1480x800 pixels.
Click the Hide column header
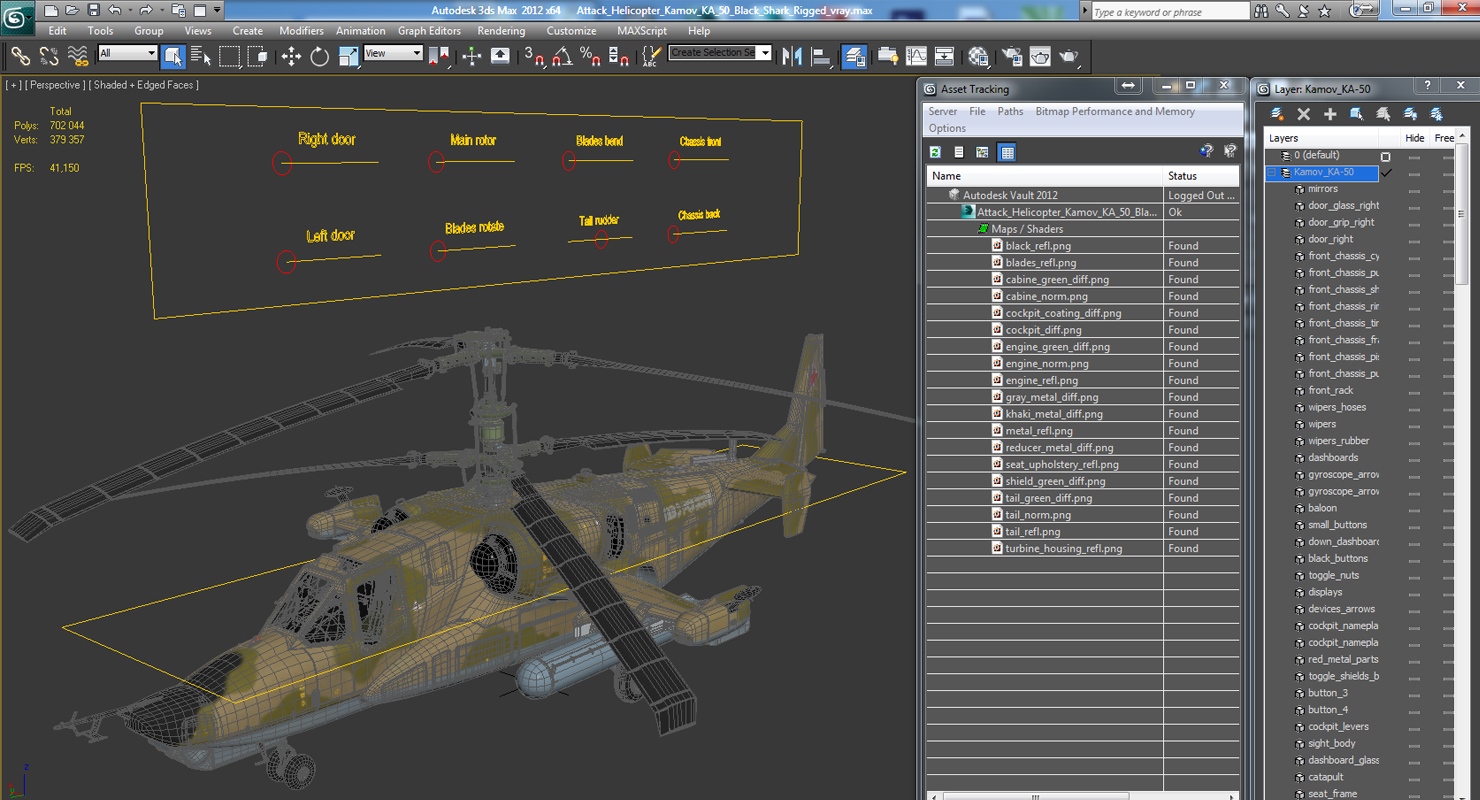[1415, 138]
